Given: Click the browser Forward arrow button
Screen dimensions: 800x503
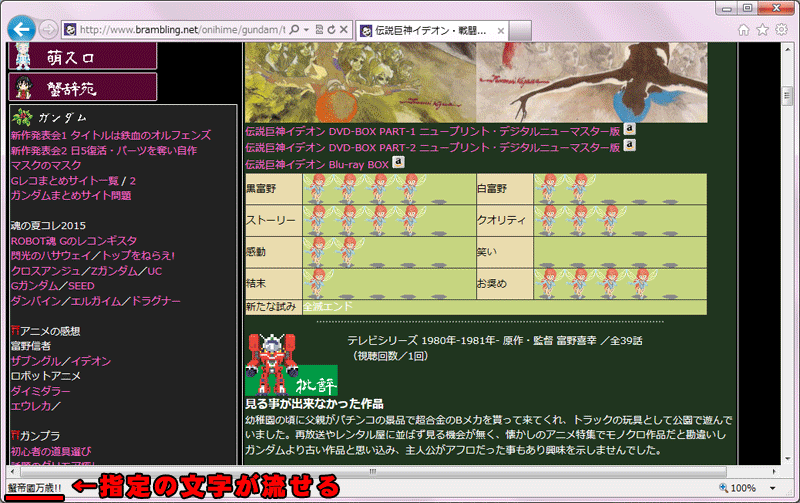Looking at the screenshot, I should point(48,30).
